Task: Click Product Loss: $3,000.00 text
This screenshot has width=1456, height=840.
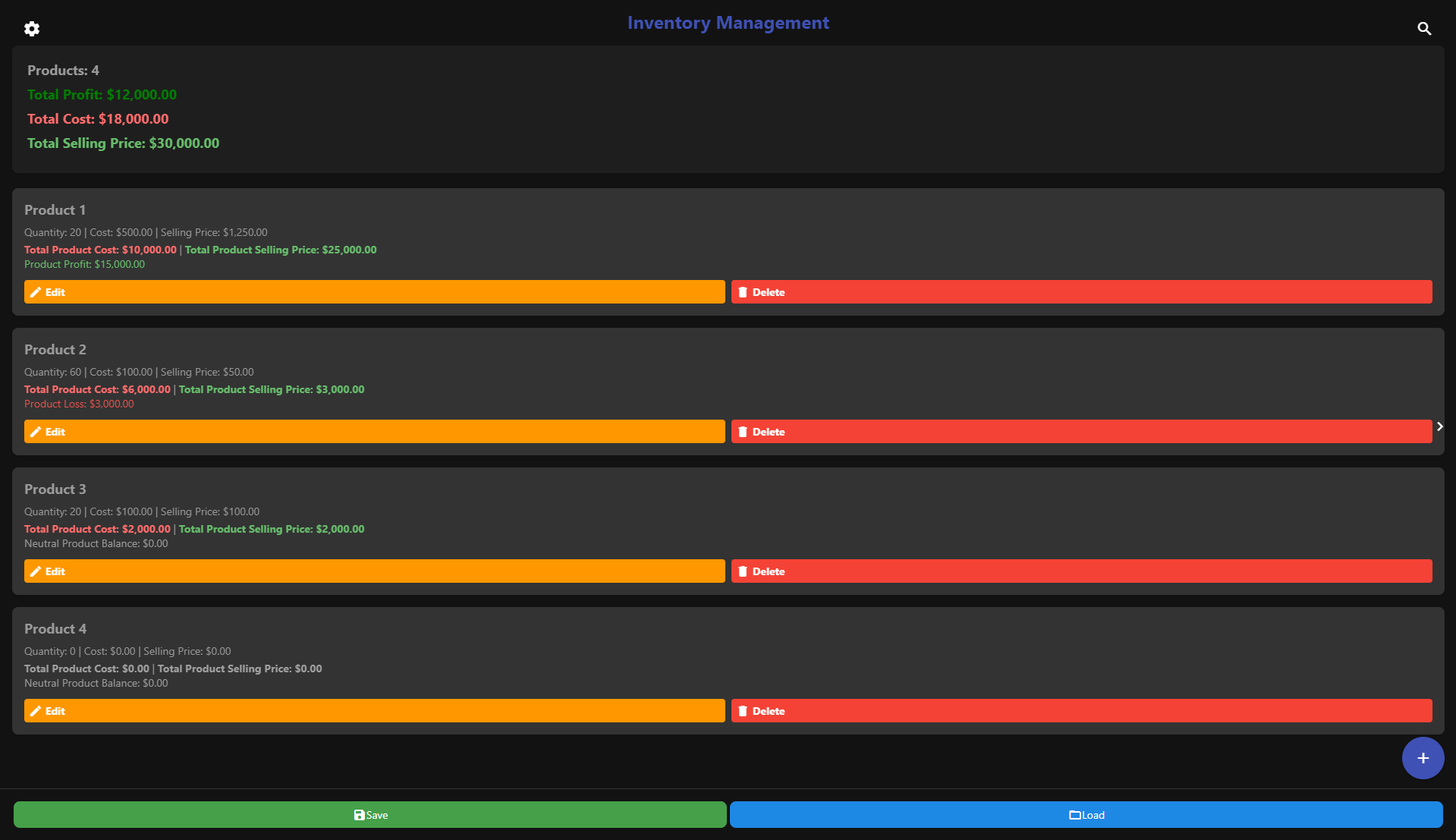Action: click(x=79, y=404)
